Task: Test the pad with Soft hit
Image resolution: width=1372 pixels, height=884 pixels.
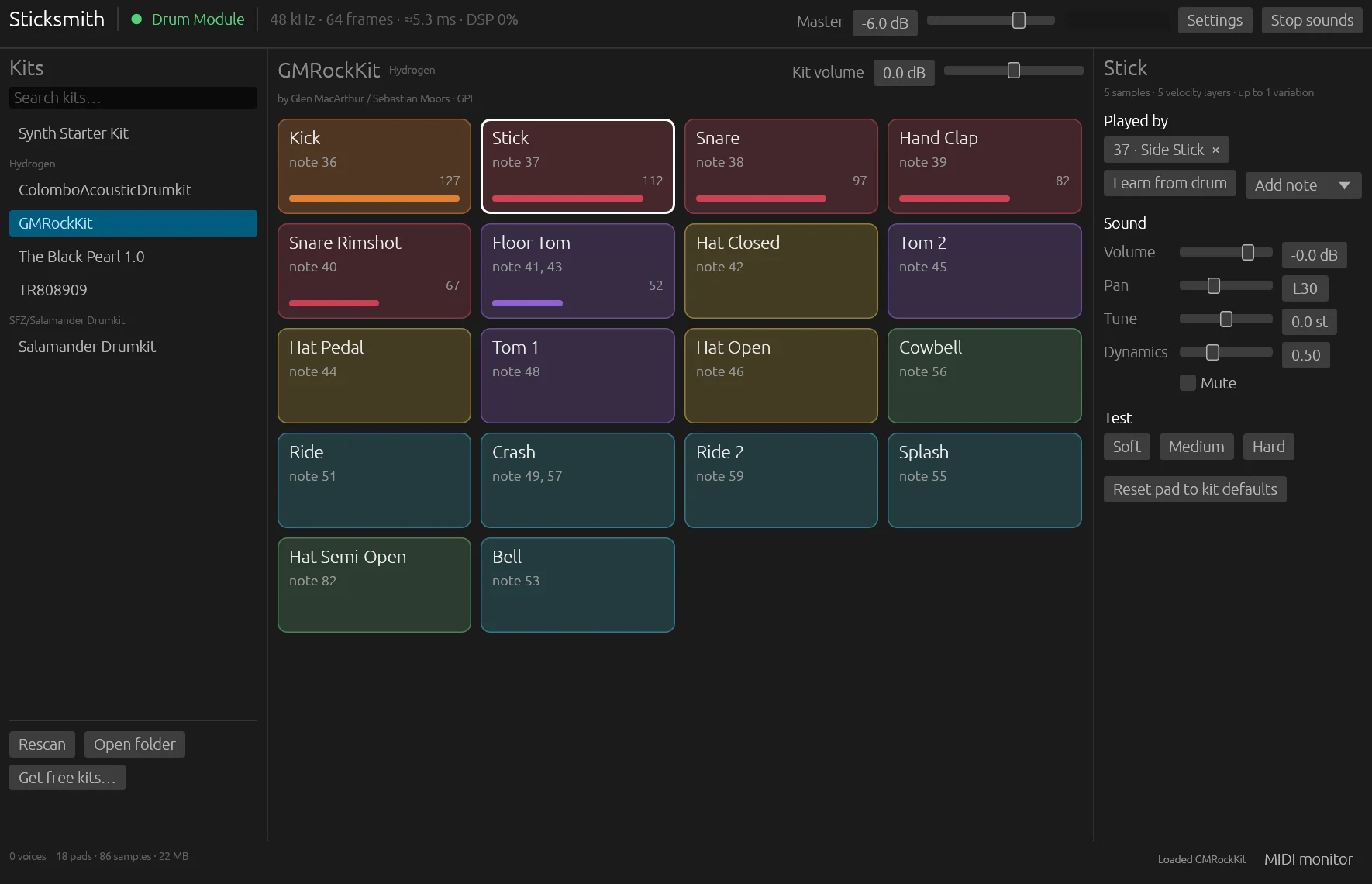Action: click(x=1127, y=447)
